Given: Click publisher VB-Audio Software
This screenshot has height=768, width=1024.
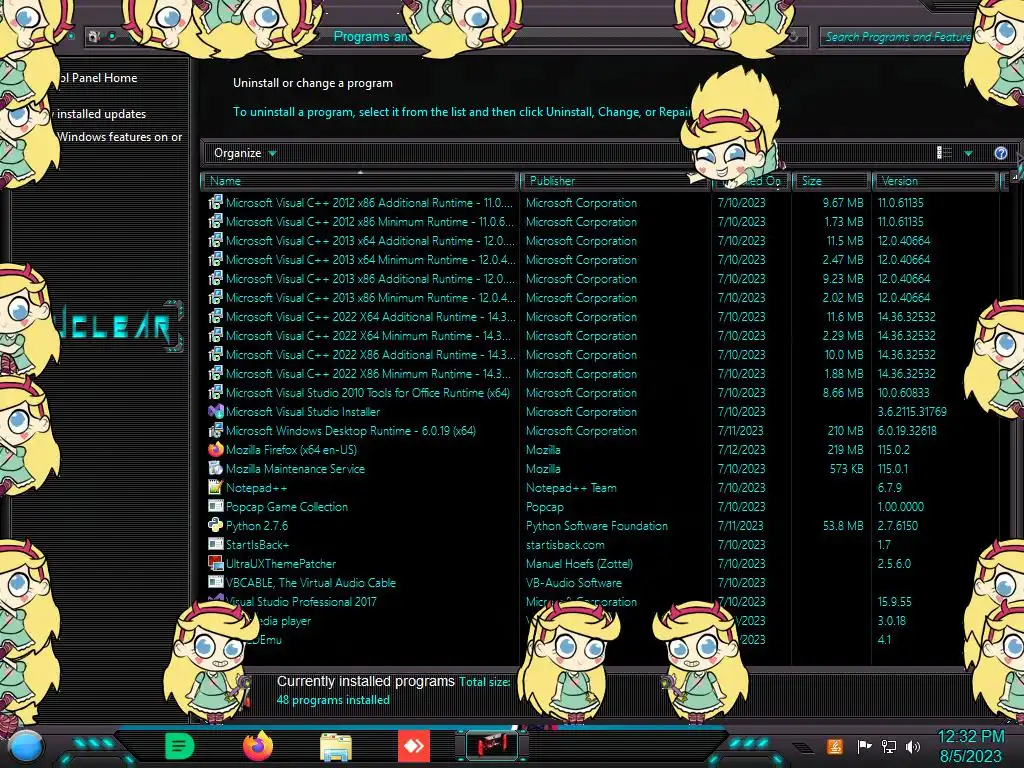Looking at the screenshot, I should click(574, 582).
